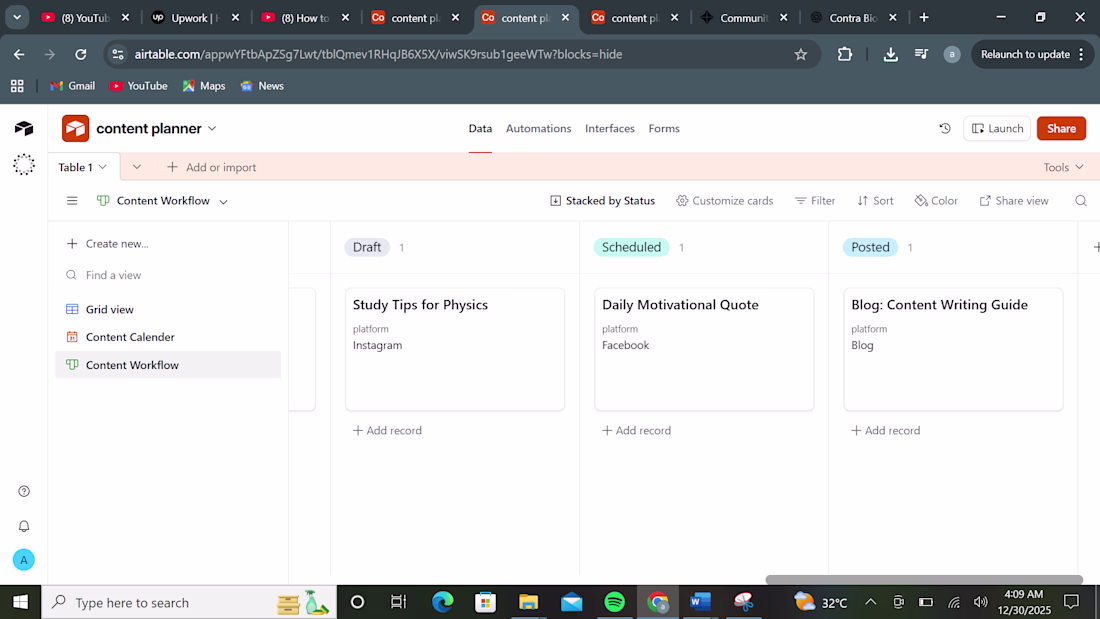Open Mail app from taskbar
The width and height of the screenshot is (1100, 619).
[572, 602]
